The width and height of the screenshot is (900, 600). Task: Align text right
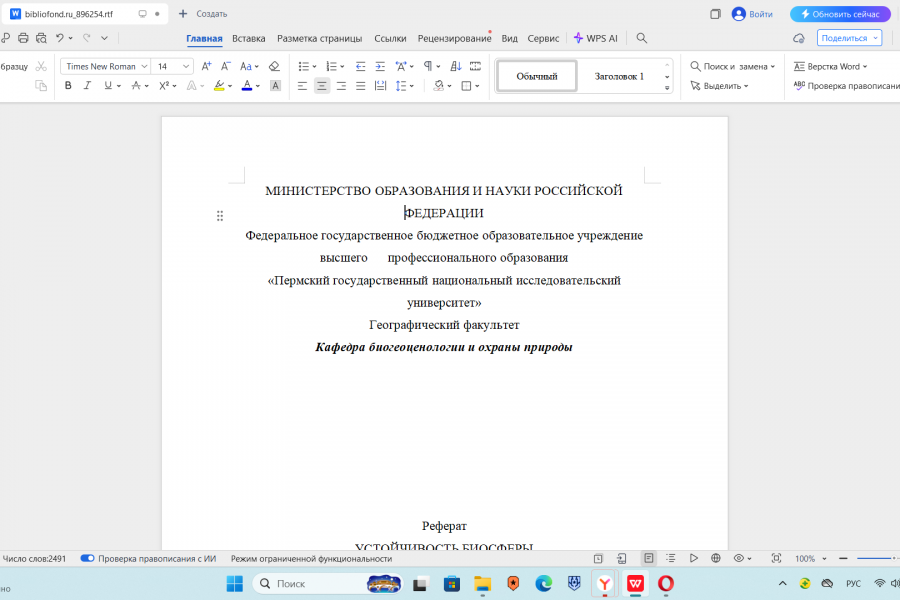[x=342, y=86]
